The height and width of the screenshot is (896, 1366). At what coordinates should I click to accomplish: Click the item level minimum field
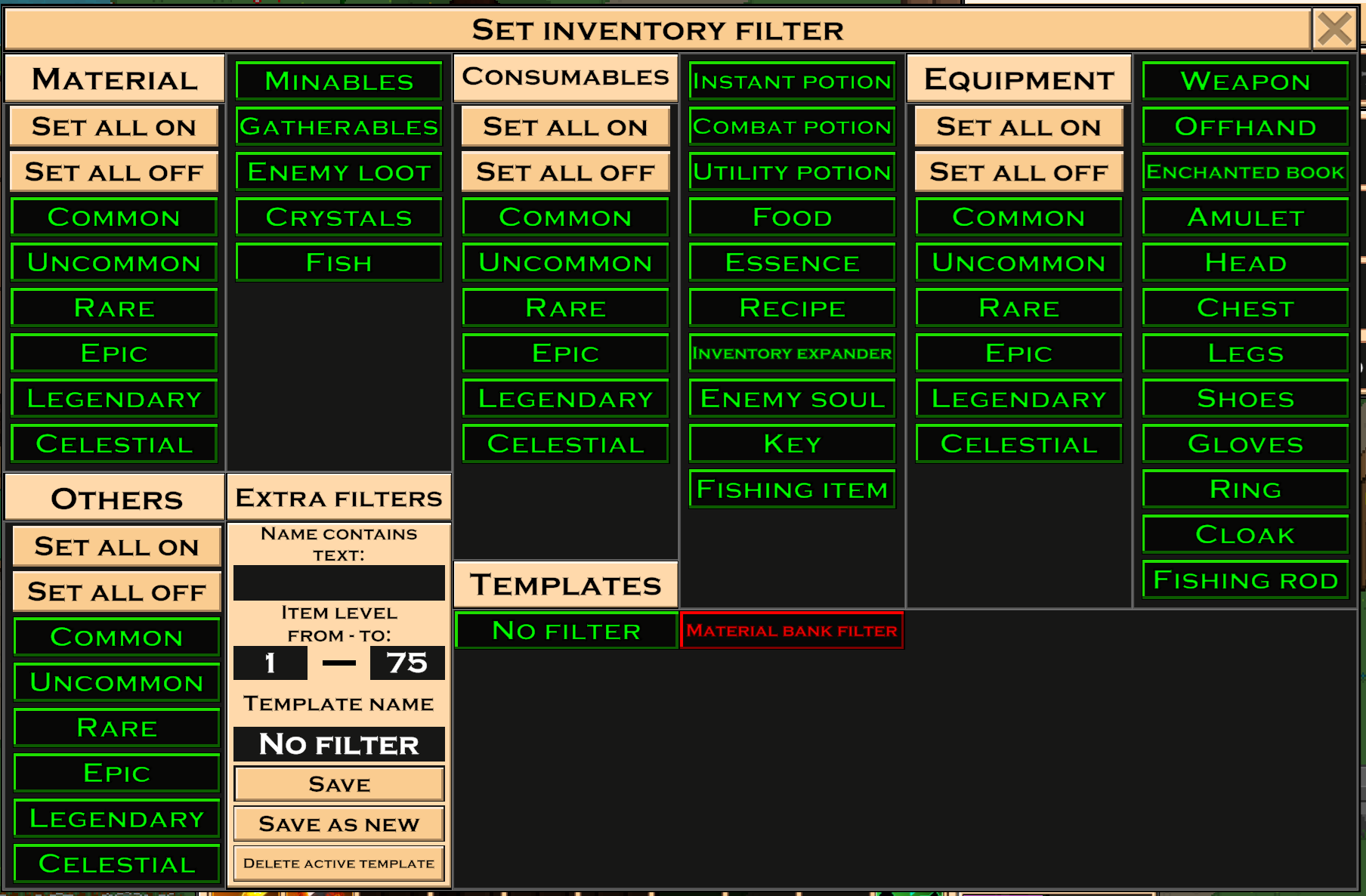click(270, 663)
